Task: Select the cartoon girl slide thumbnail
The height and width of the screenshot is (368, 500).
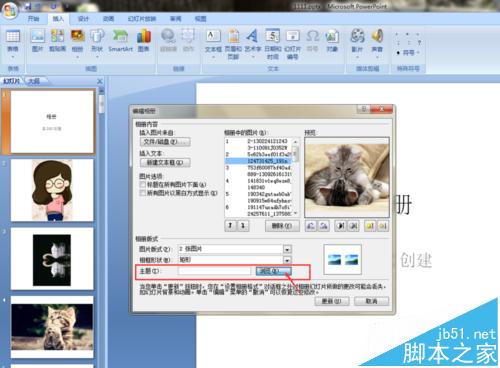Action: coord(52,190)
